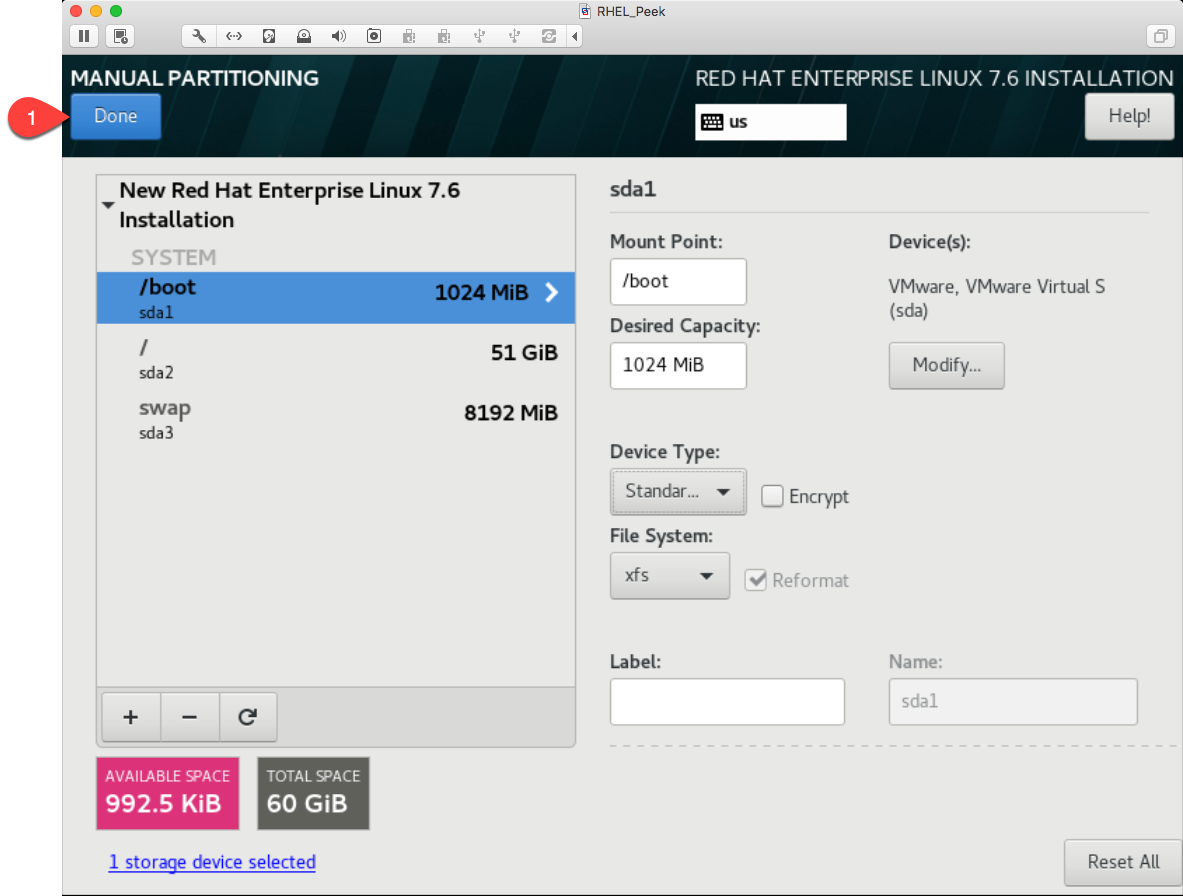
Task: Add a new mount point with plus
Action: tap(131, 716)
